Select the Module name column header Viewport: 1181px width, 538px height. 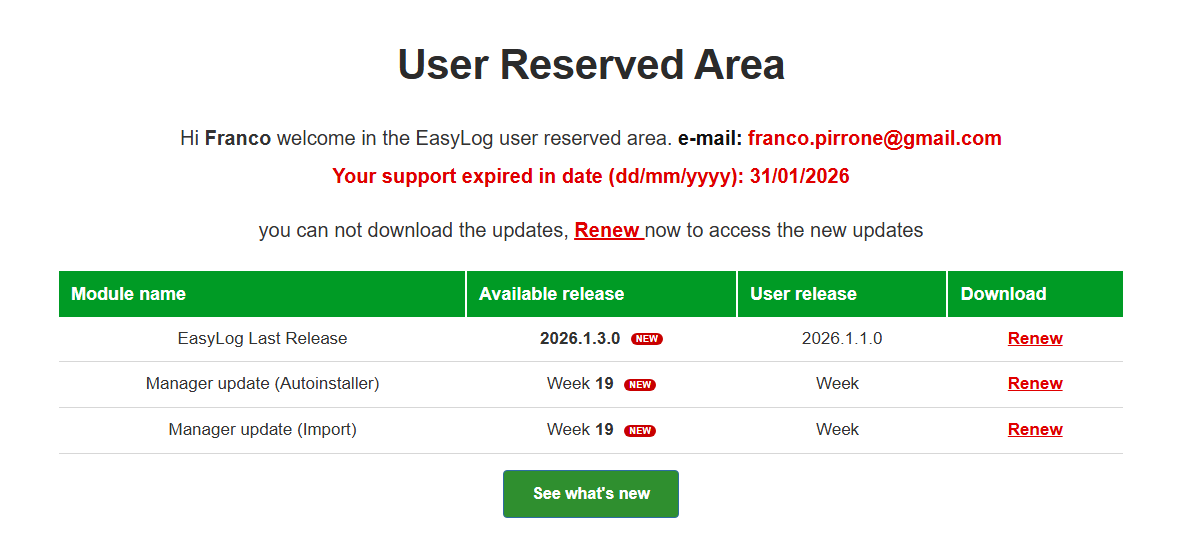coord(262,294)
